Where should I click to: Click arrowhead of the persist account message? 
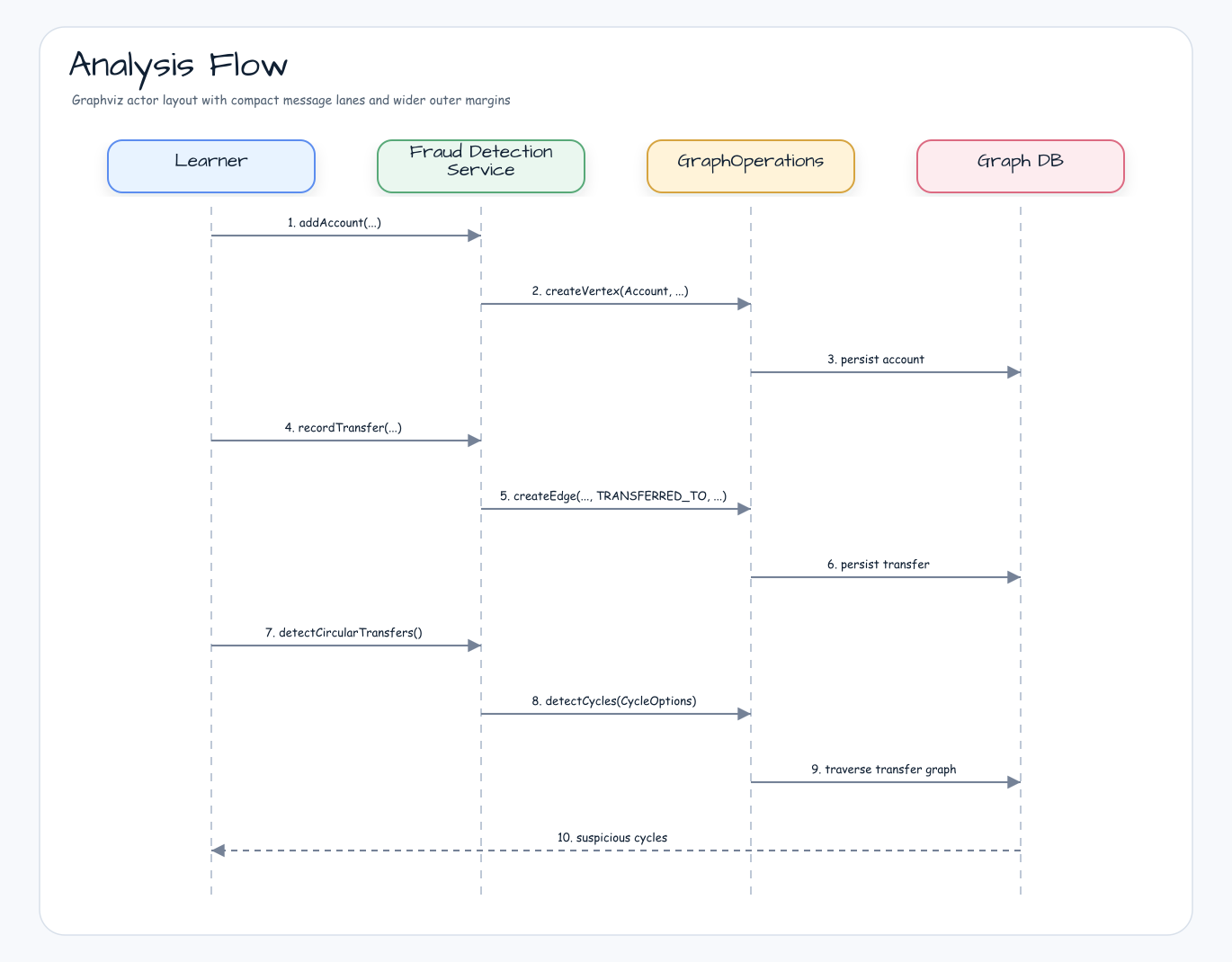[1014, 372]
